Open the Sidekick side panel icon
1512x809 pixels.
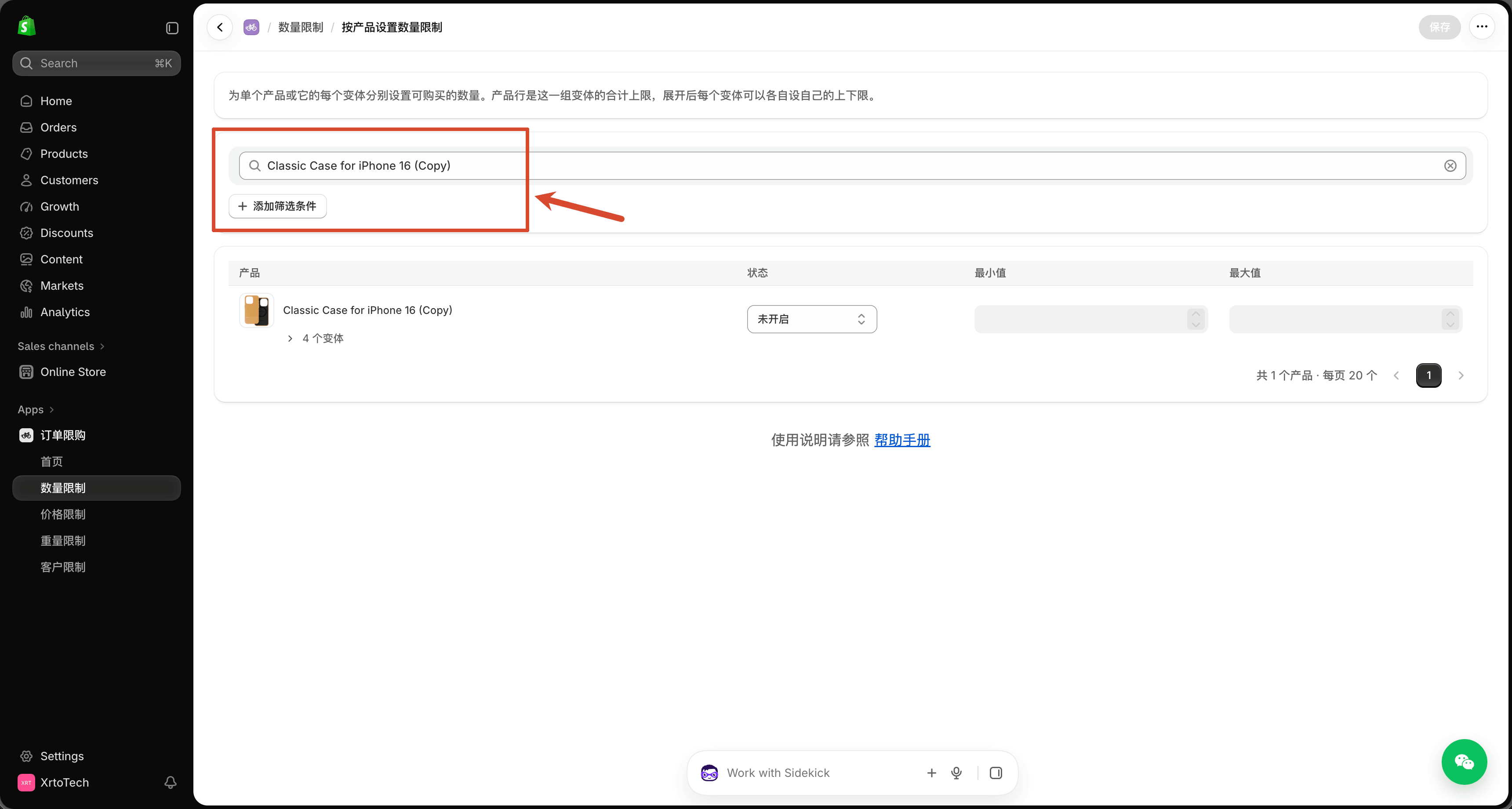[x=996, y=773]
